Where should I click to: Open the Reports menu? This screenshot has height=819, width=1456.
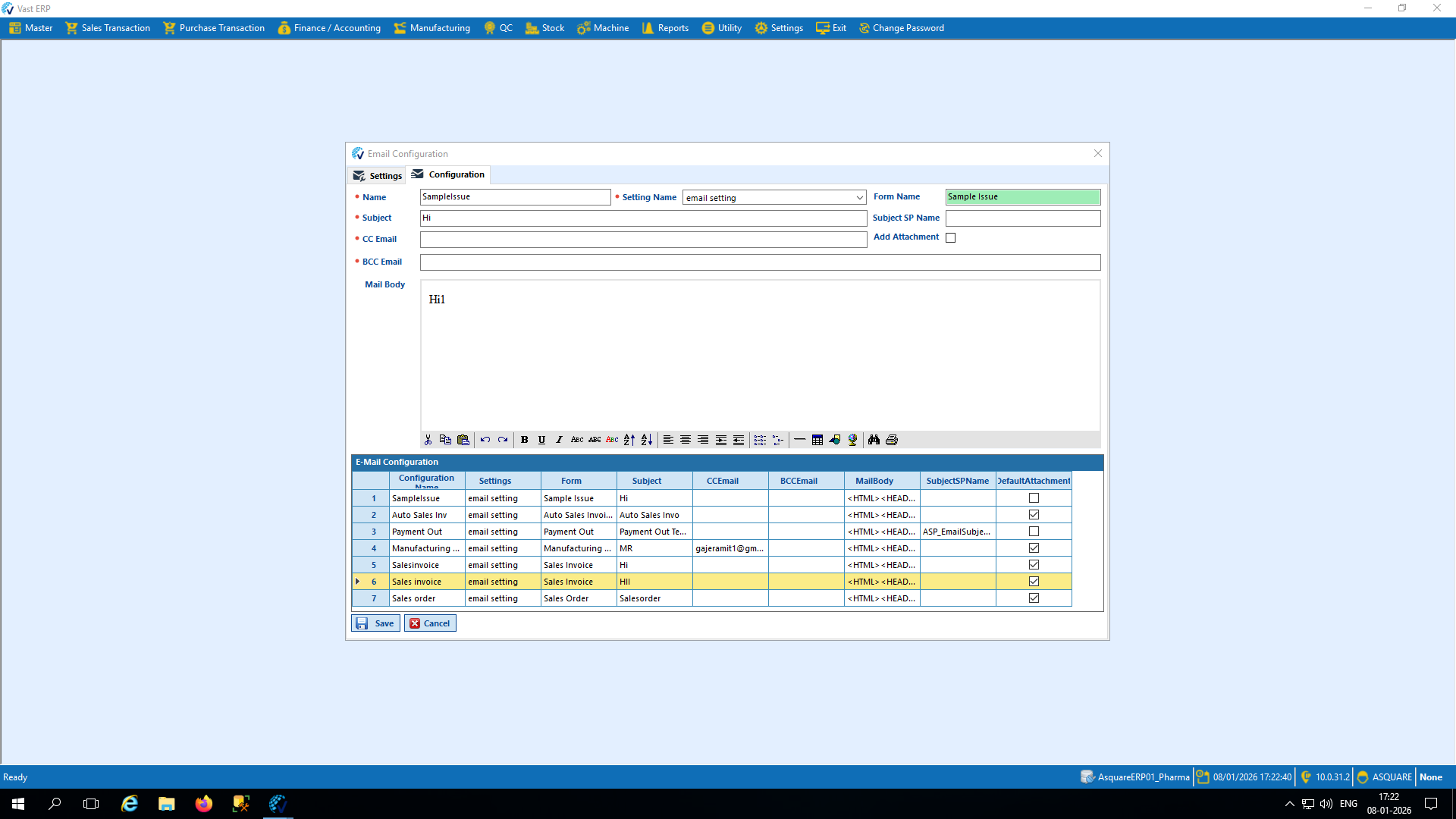point(665,28)
